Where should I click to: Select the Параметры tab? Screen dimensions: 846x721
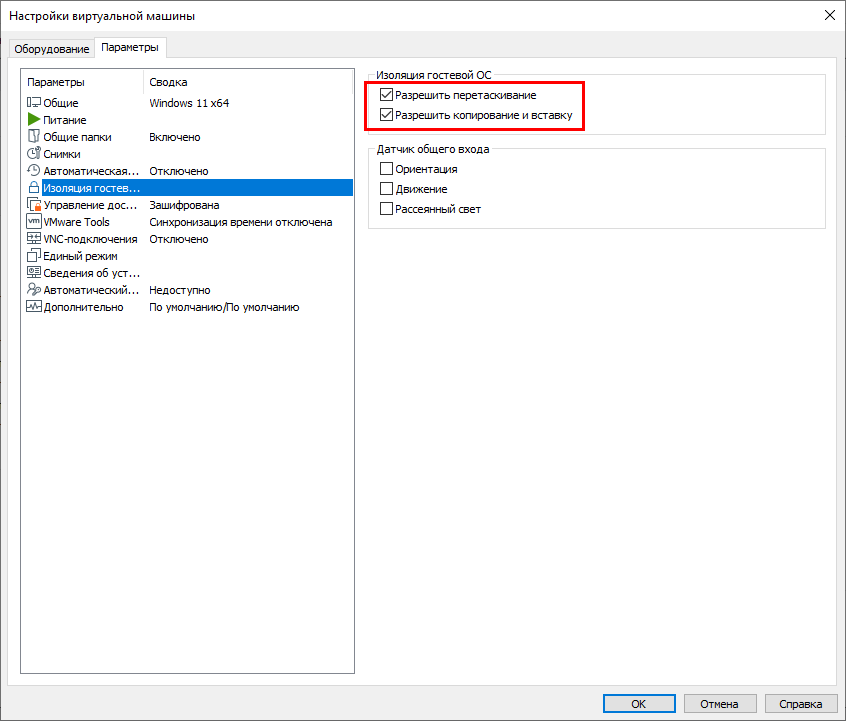pos(130,47)
